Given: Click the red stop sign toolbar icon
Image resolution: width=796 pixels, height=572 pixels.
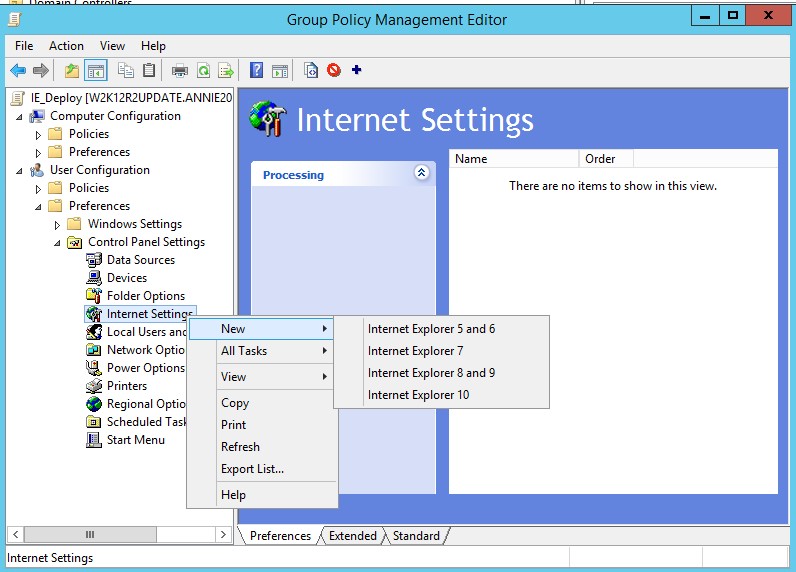Looking at the screenshot, I should (x=334, y=70).
